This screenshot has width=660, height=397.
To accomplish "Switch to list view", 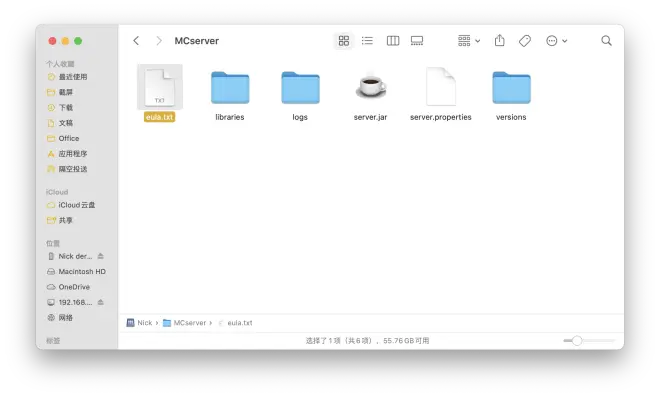I will (367, 41).
